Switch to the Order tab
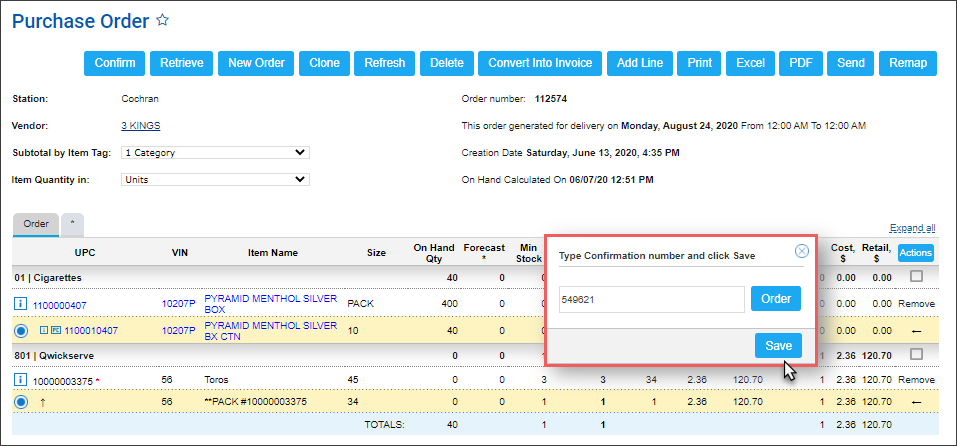 tap(35, 224)
